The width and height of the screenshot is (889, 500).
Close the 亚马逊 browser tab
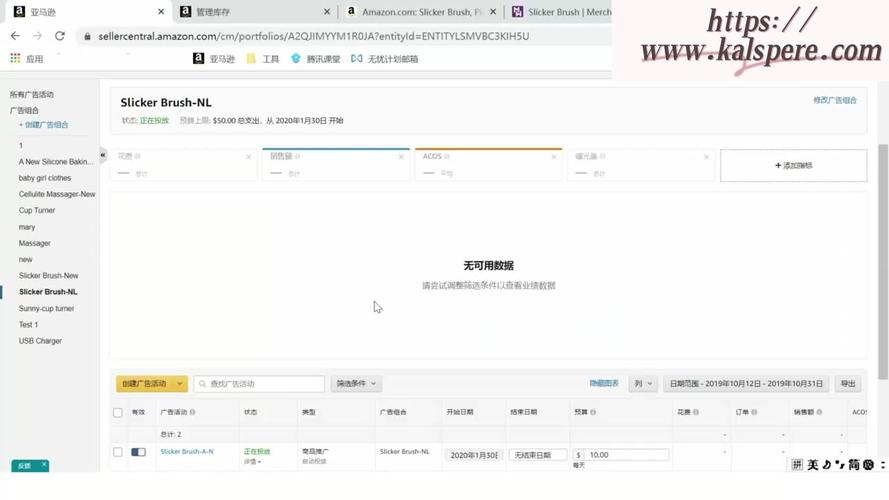pyautogui.click(x=161, y=11)
